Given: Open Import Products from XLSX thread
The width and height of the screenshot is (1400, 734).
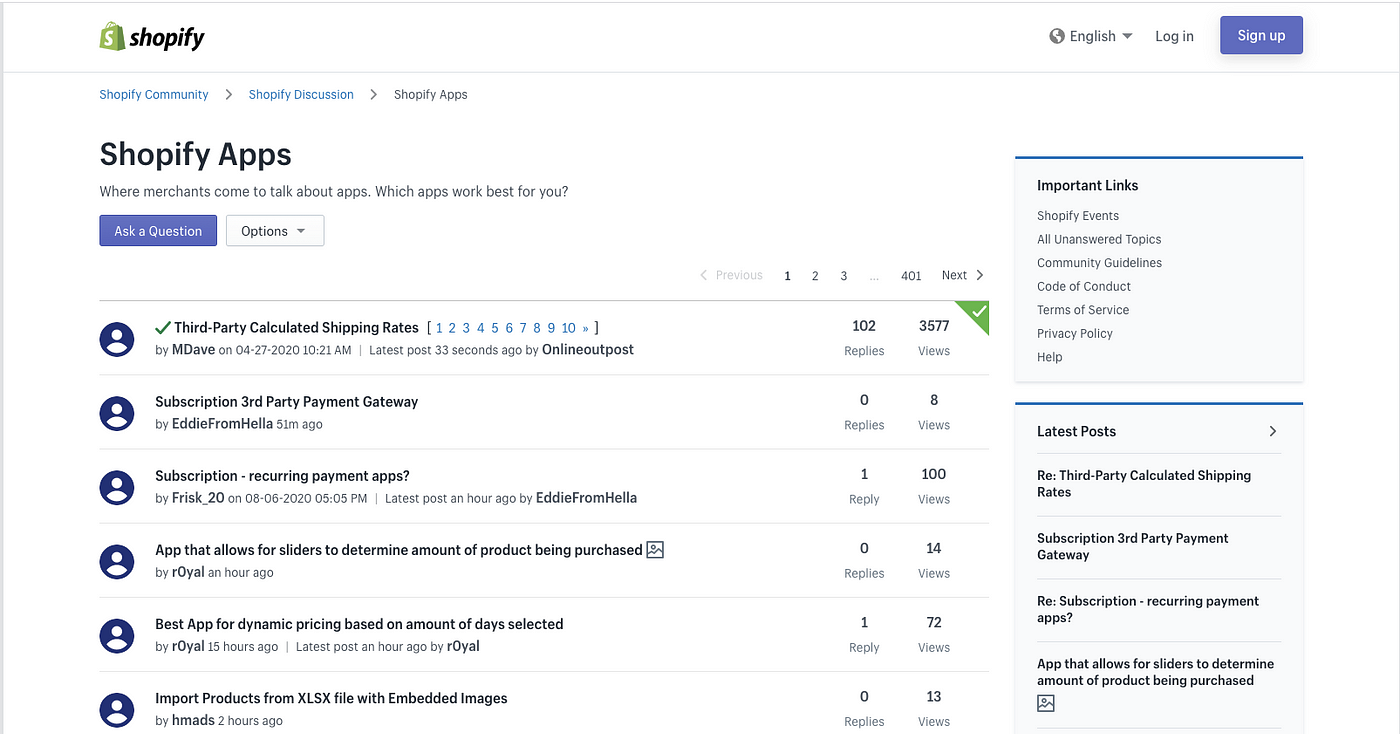Looking at the screenshot, I should tap(331, 697).
